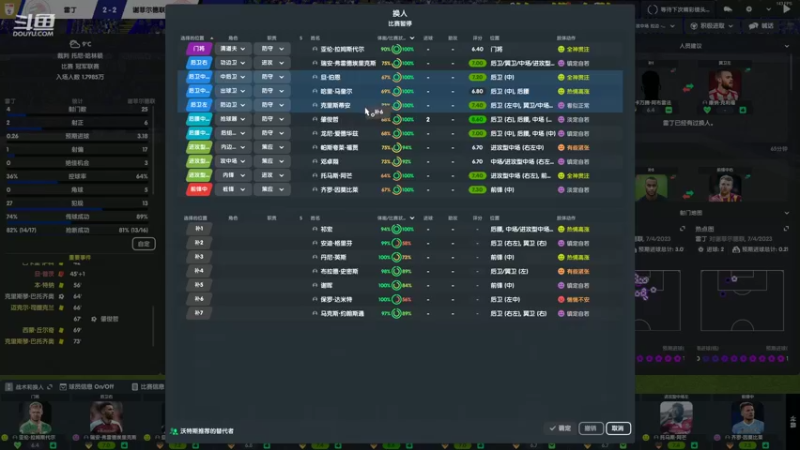Confirm substitutions with 确定 button

pyautogui.click(x=560, y=429)
